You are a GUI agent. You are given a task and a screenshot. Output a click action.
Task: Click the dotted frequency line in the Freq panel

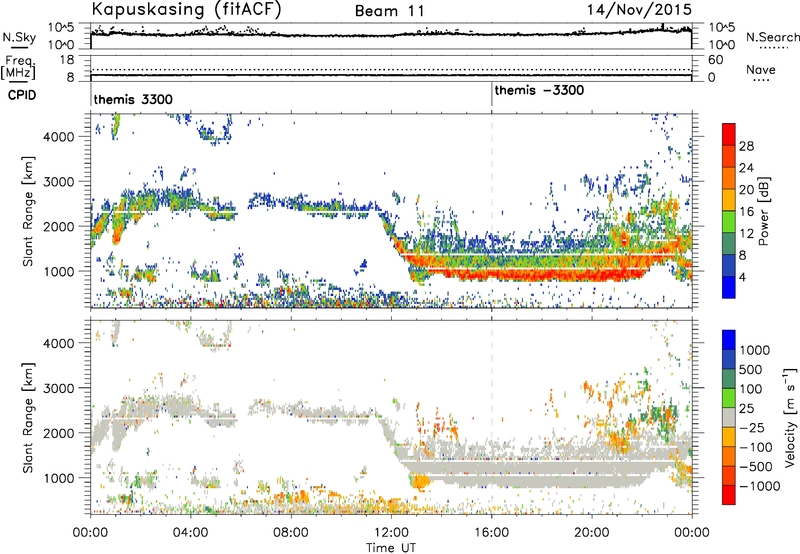(391, 70)
